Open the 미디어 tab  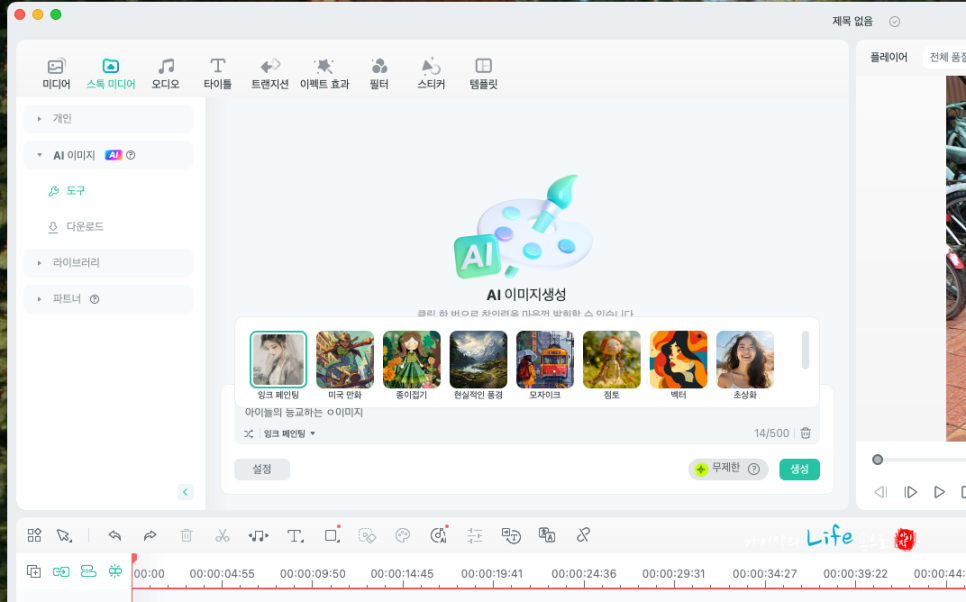56,73
